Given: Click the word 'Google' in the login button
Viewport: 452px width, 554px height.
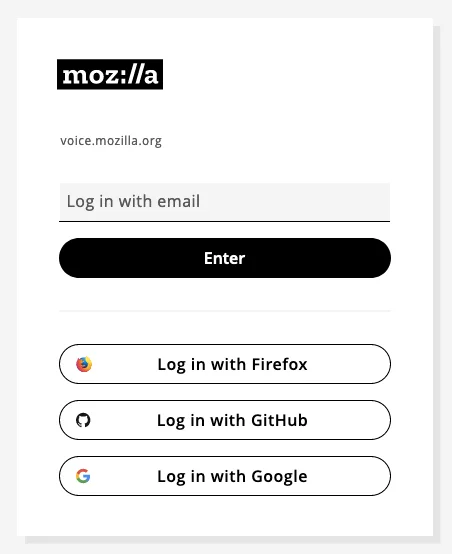Looking at the screenshot, I should (279, 477).
